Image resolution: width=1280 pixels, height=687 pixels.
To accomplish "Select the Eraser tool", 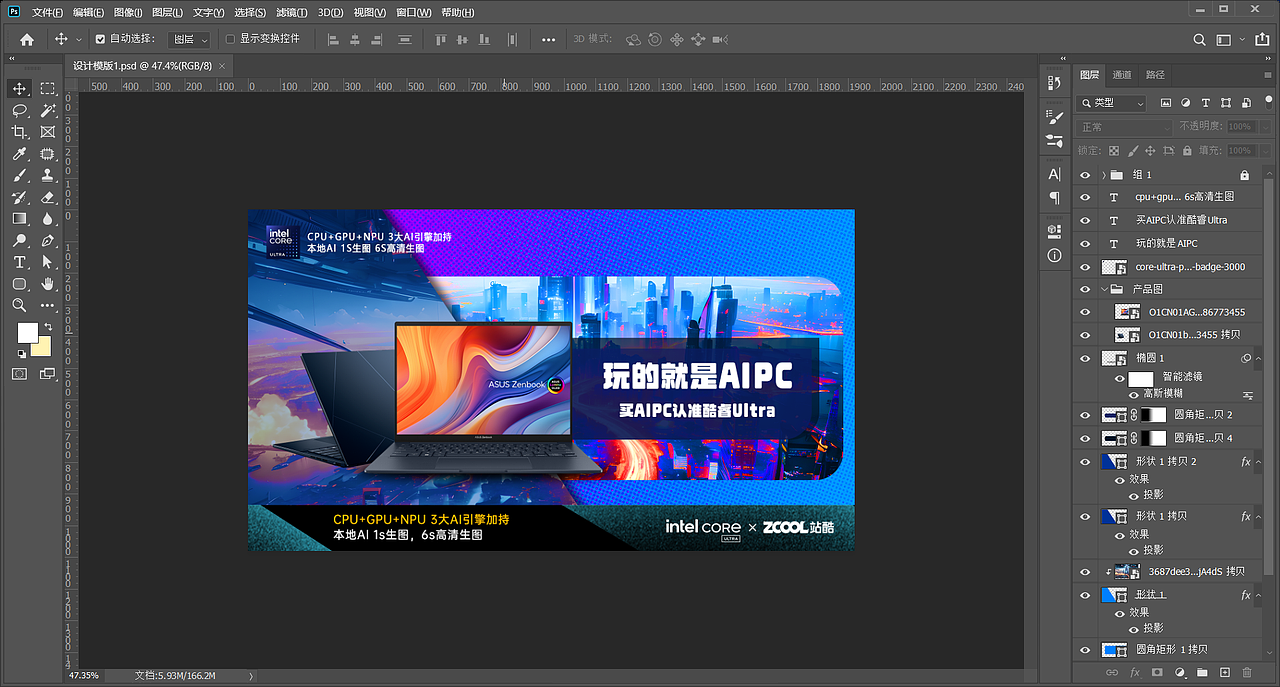I will click(x=47, y=197).
